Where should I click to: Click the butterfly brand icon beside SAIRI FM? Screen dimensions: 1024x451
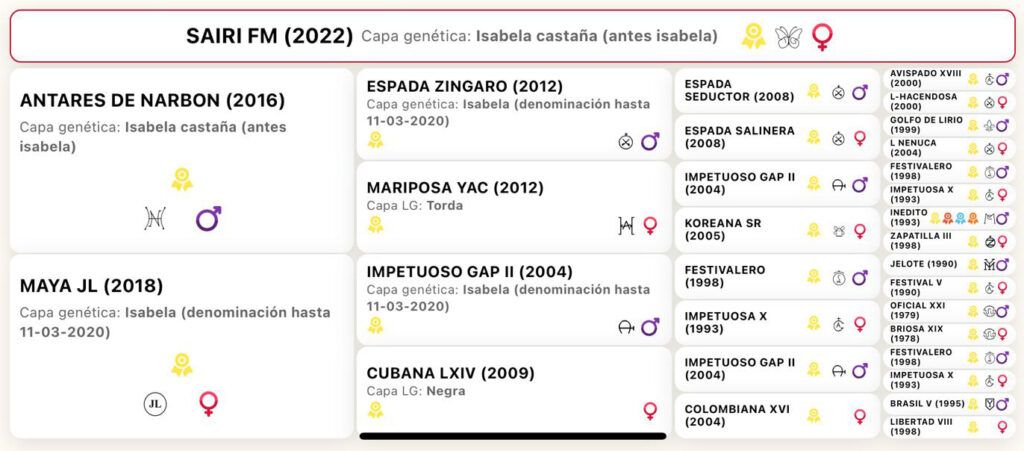[x=787, y=37]
